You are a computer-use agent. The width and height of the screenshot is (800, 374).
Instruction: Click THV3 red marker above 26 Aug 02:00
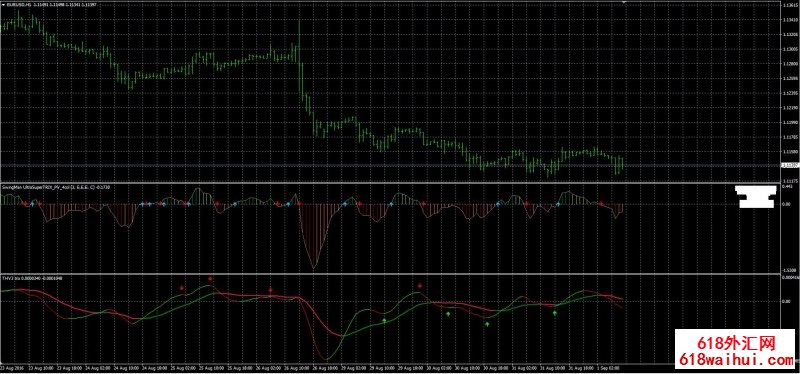(270, 290)
